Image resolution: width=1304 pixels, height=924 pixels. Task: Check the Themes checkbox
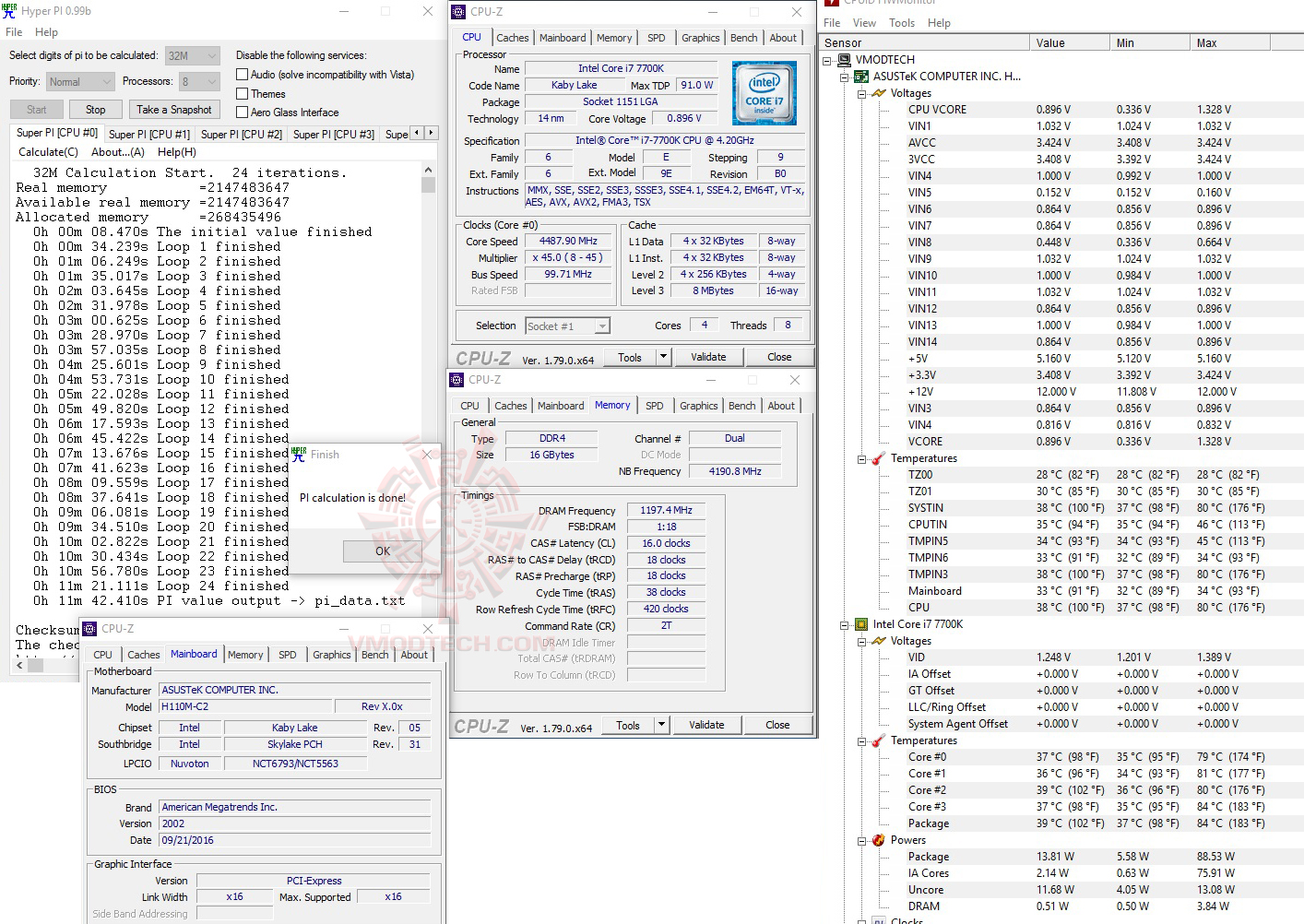click(x=241, y=93)
